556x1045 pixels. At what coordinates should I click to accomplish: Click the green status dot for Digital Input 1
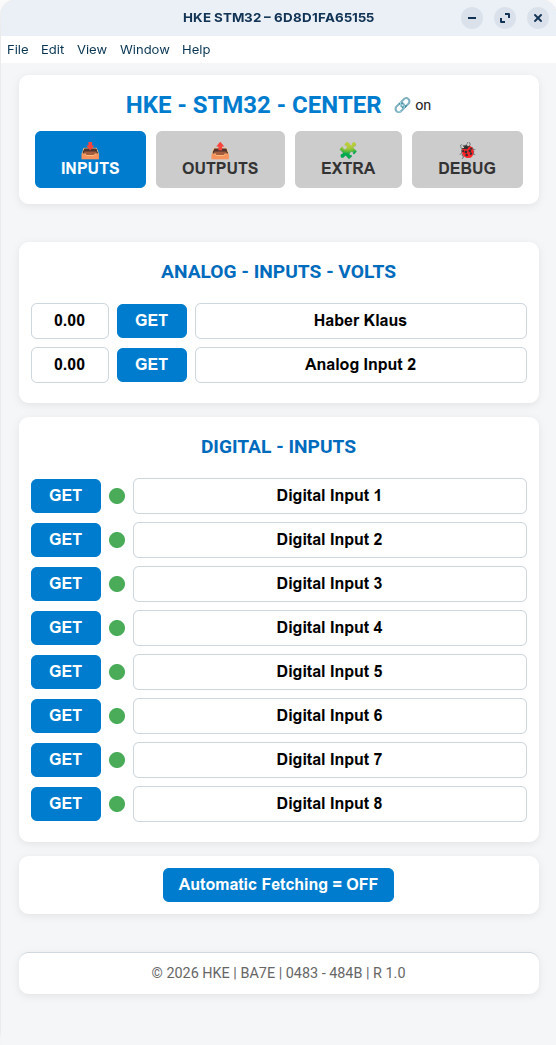[117, 496]
